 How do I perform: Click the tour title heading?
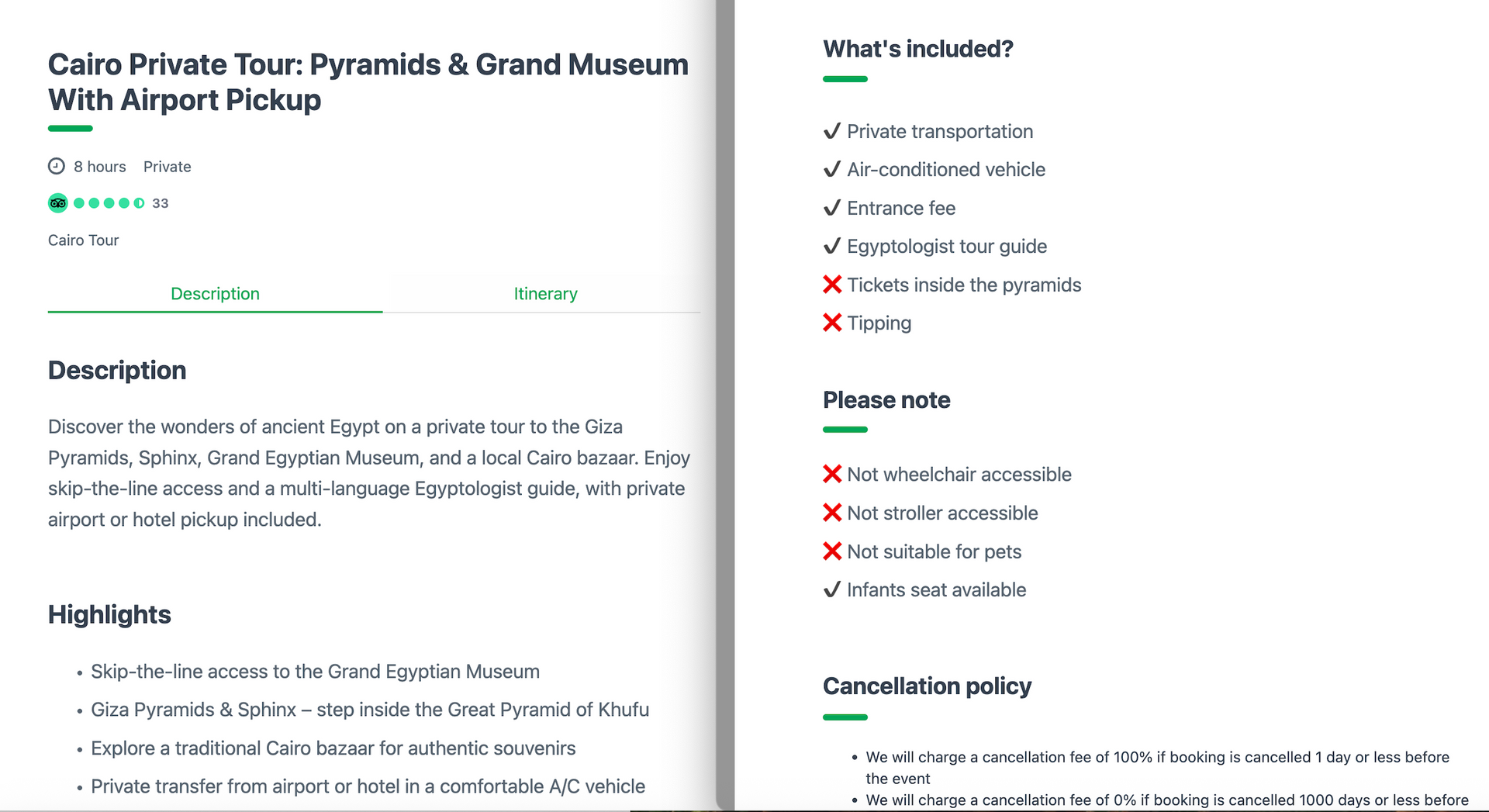tap(368, 82)
